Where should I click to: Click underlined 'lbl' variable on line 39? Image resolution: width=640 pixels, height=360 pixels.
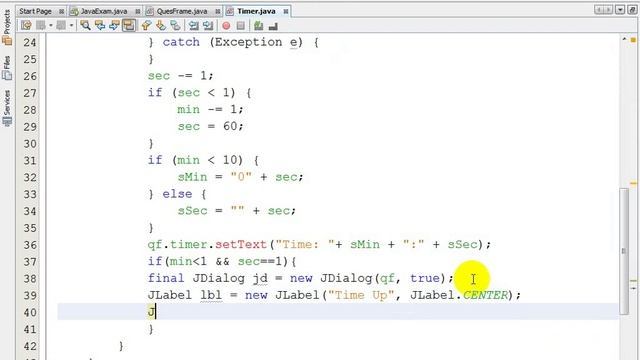[x=211, y=295]
